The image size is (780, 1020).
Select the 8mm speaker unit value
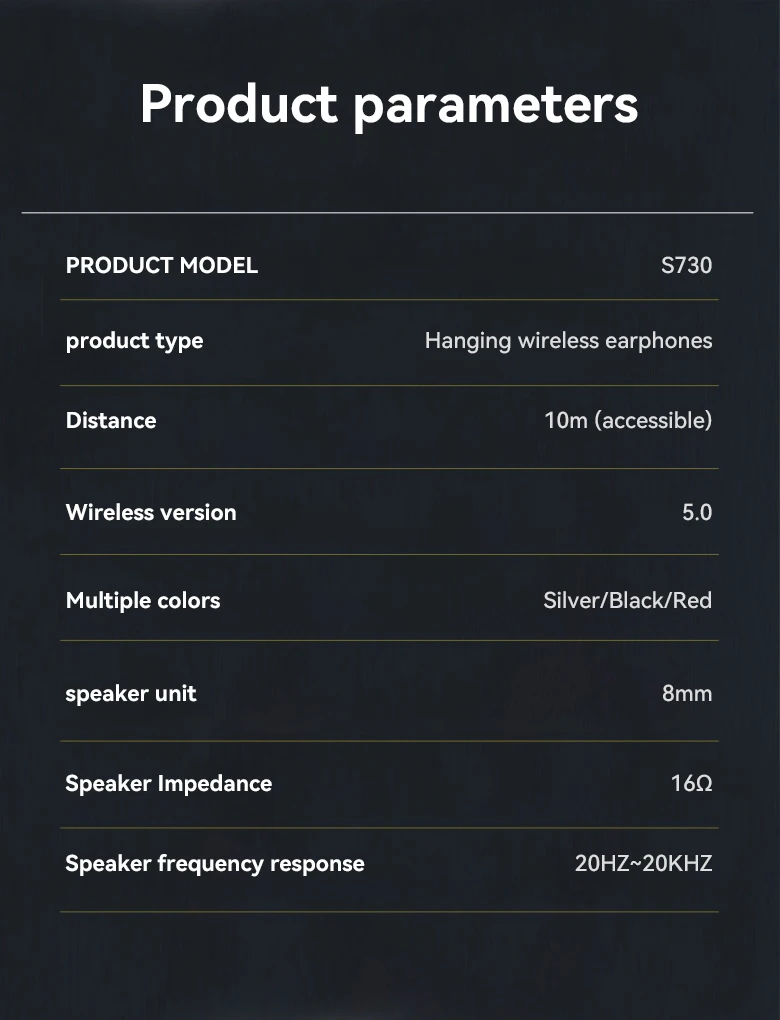tap(687, 693)
